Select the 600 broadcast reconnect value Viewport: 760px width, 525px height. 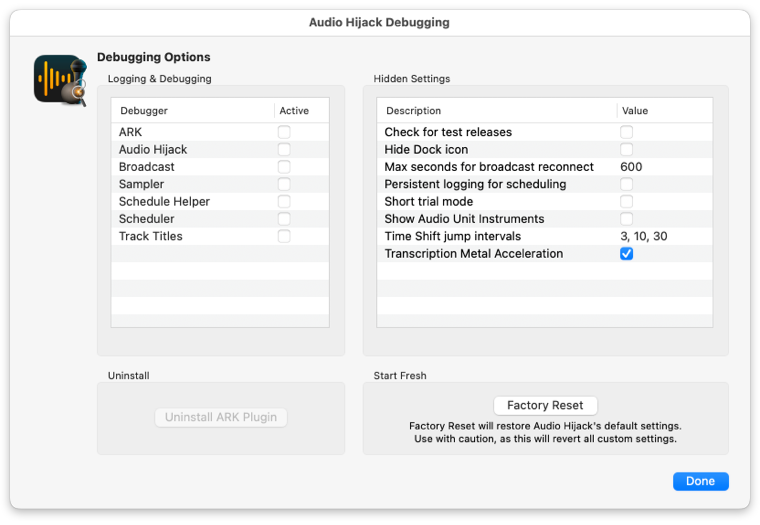click(631, 167)
